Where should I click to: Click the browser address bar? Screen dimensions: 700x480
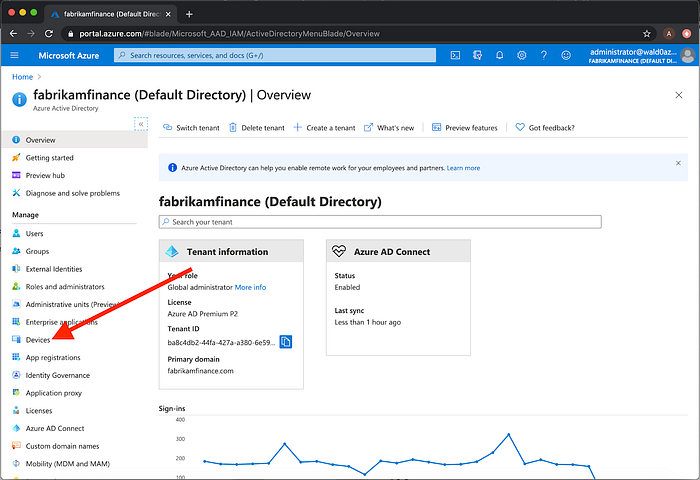[x=357, y=33]
